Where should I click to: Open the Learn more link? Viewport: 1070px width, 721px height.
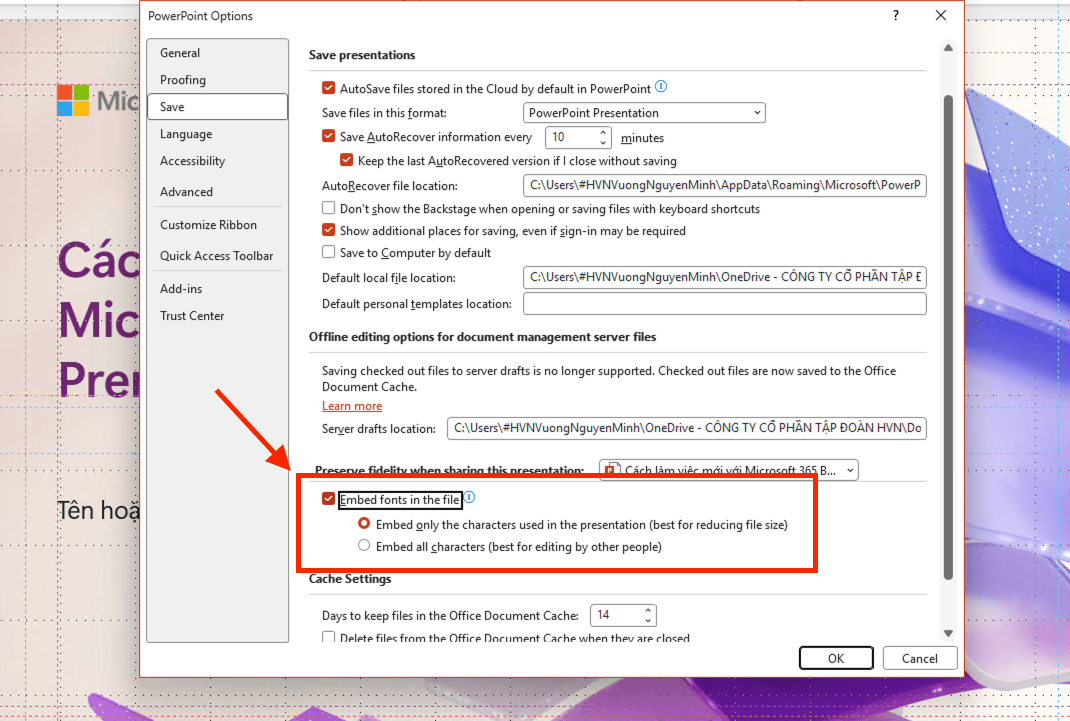352,406
